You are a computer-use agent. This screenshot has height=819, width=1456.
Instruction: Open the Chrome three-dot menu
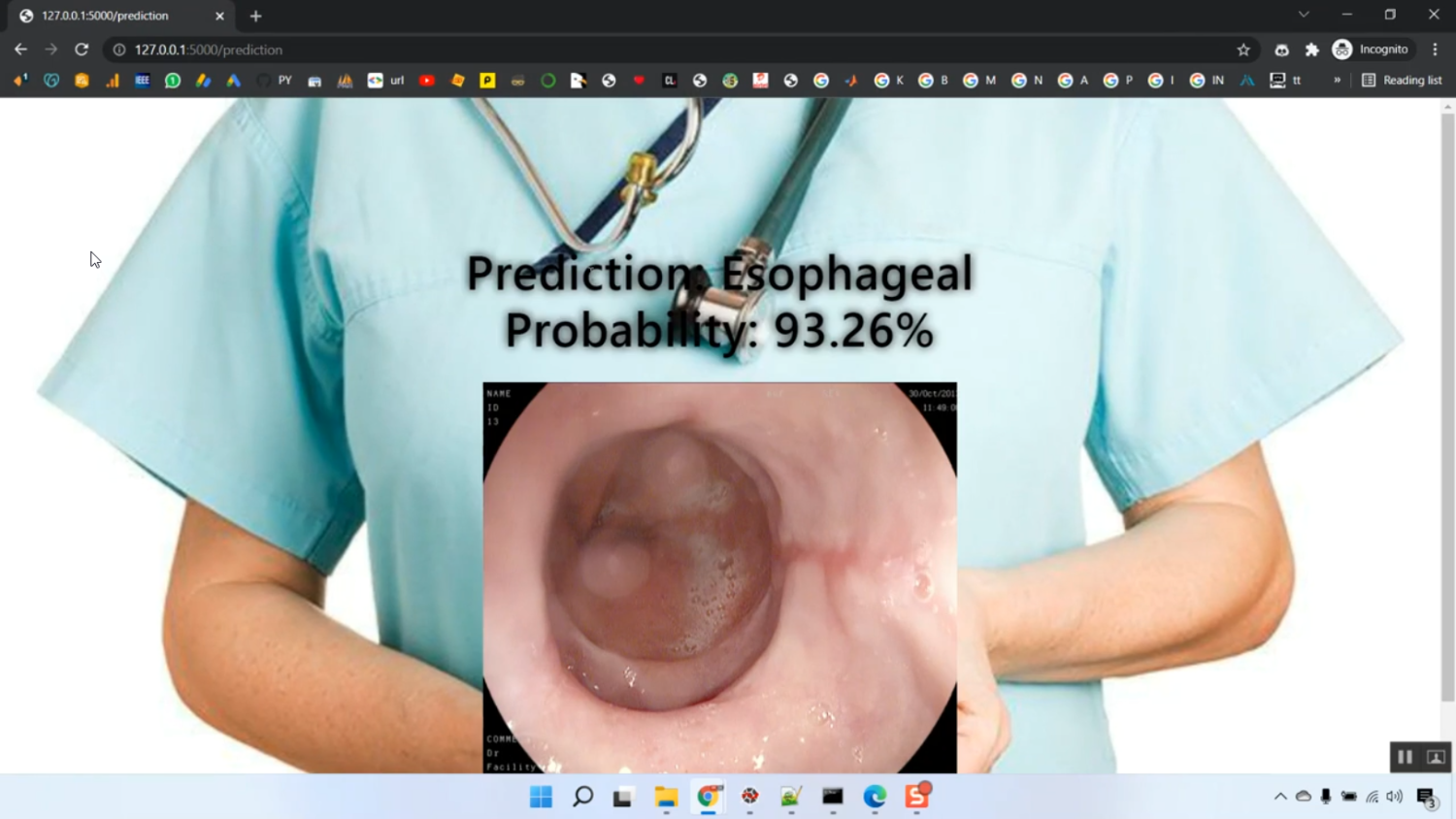coord(1435,49)
